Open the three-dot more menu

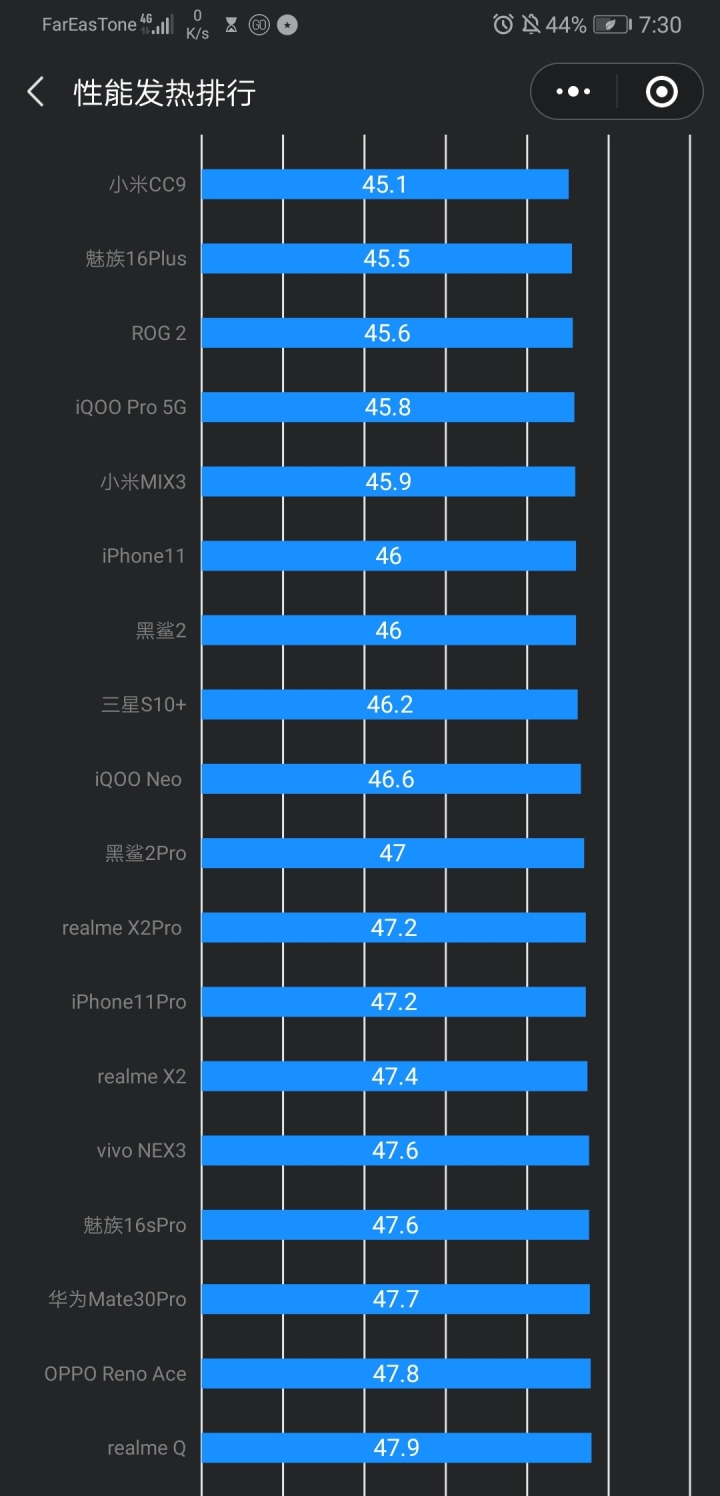pyautogui.click(x=573, y=92)
